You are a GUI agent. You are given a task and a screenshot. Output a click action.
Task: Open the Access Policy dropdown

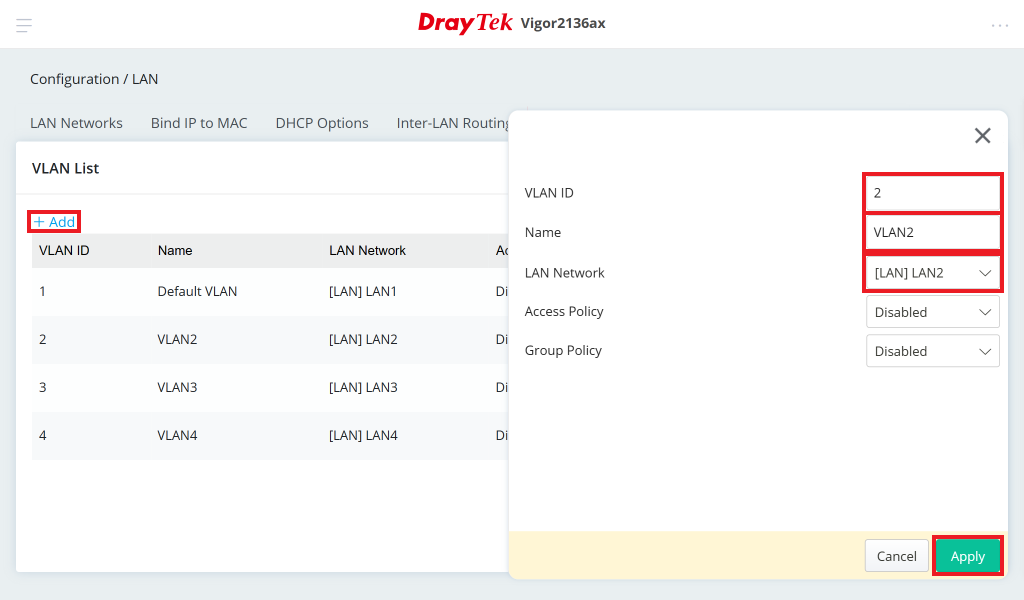pyautogui.click(x=932, y=312)
